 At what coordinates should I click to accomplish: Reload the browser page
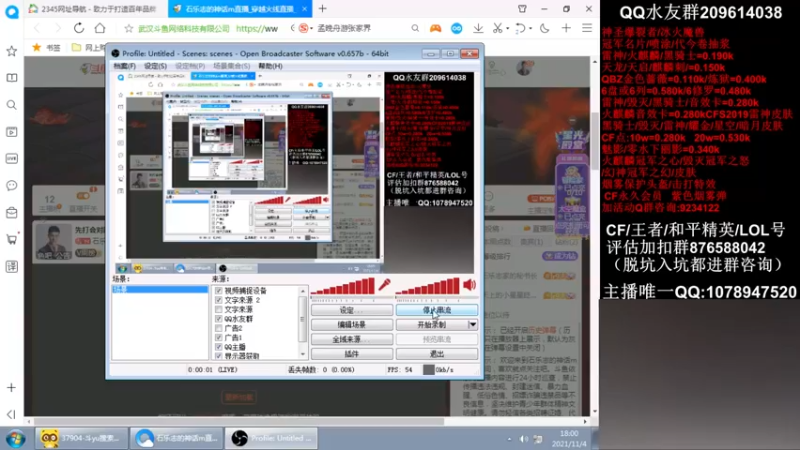(79, 28)
